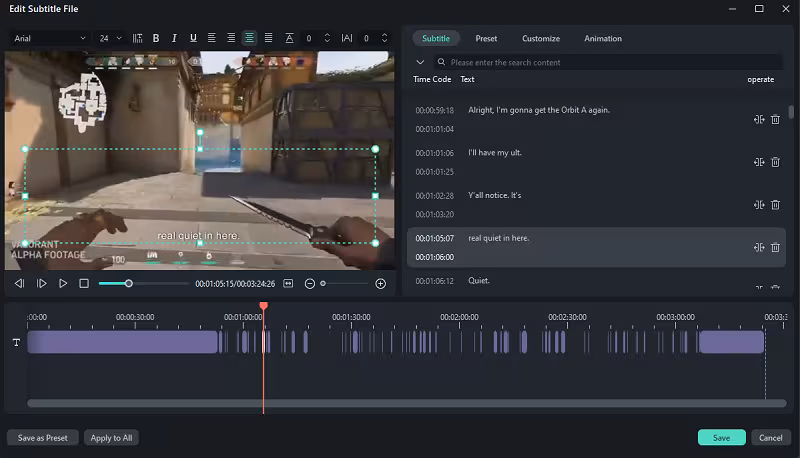The image size is (800, 458).
Task: Click the Apply to All button
Action: (x=111, y=438)
